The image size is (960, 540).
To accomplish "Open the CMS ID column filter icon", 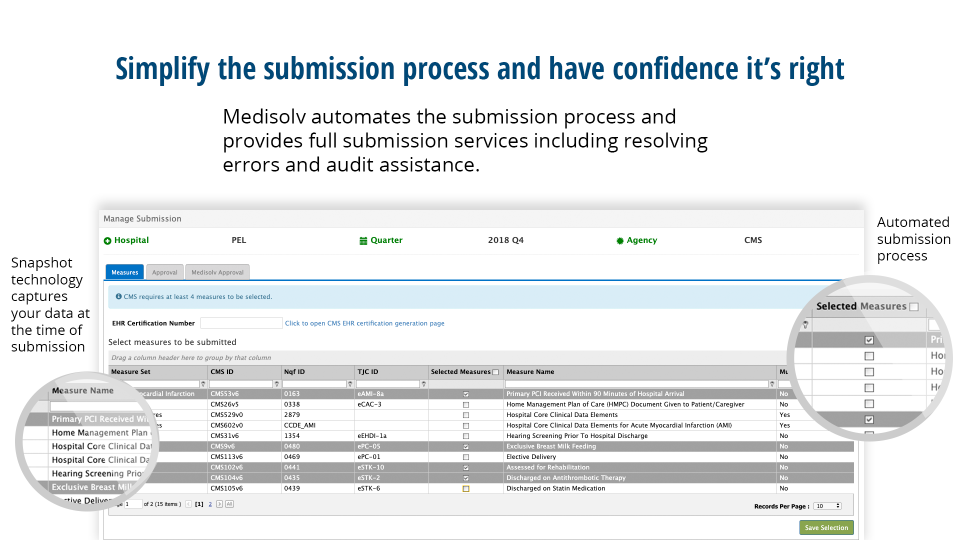I will point(277,384).
